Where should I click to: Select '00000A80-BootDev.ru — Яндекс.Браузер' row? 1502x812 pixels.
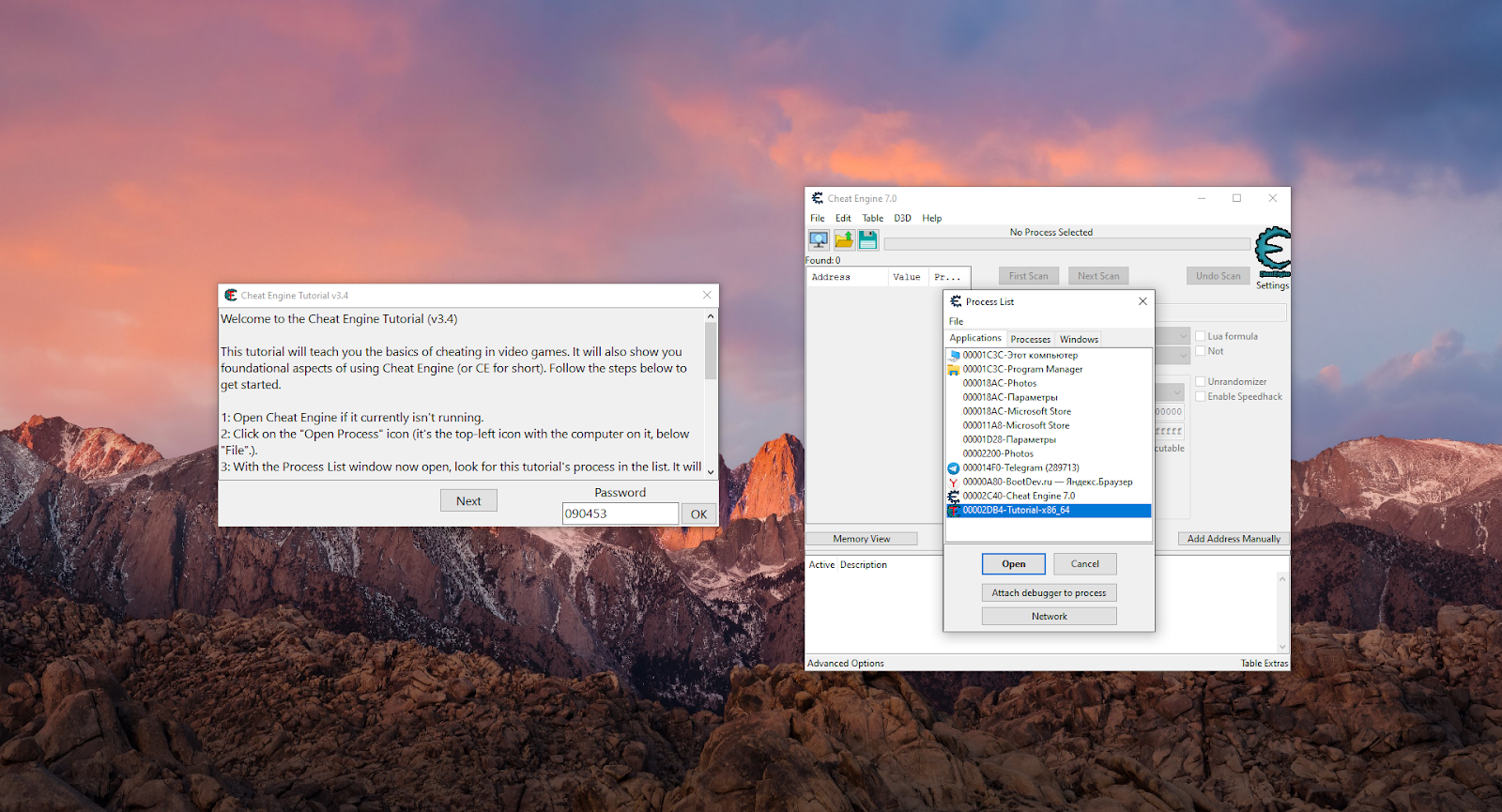(x=1049, y=482)
